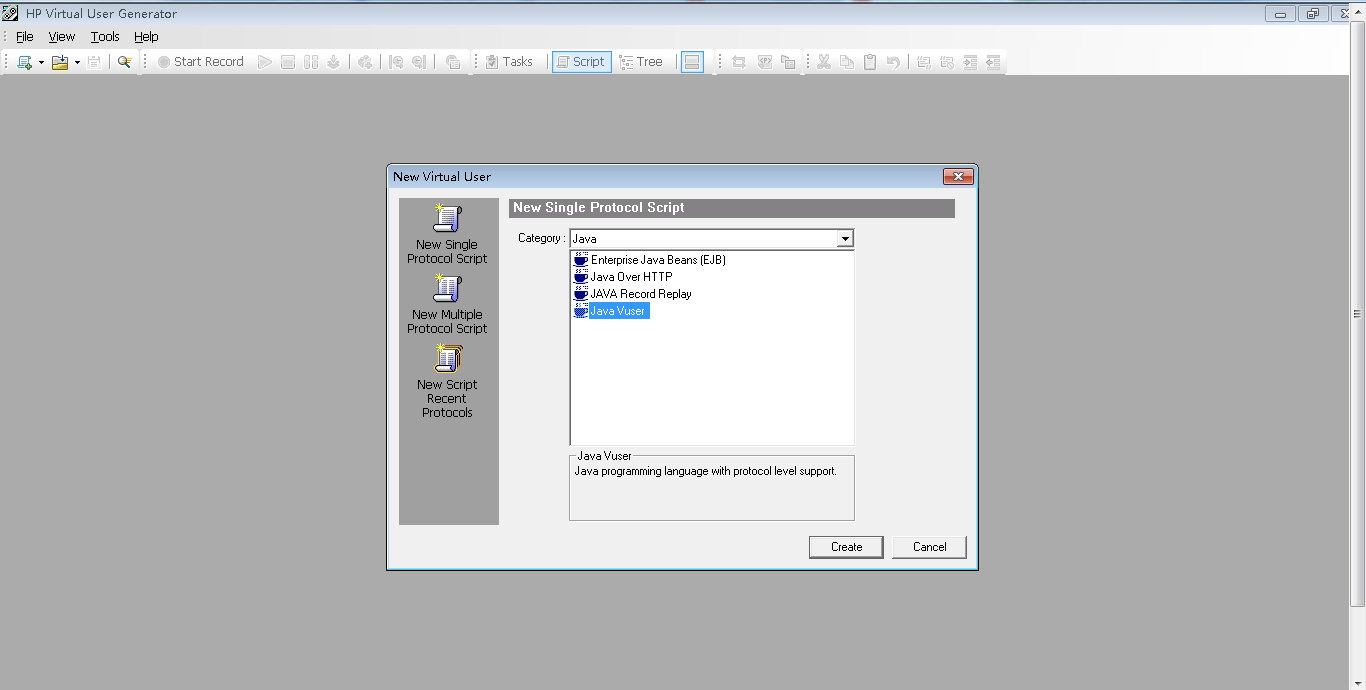This screenshot has width=1366, height=690.
Task: Click the end transaction icon
Action: [419, 62]
